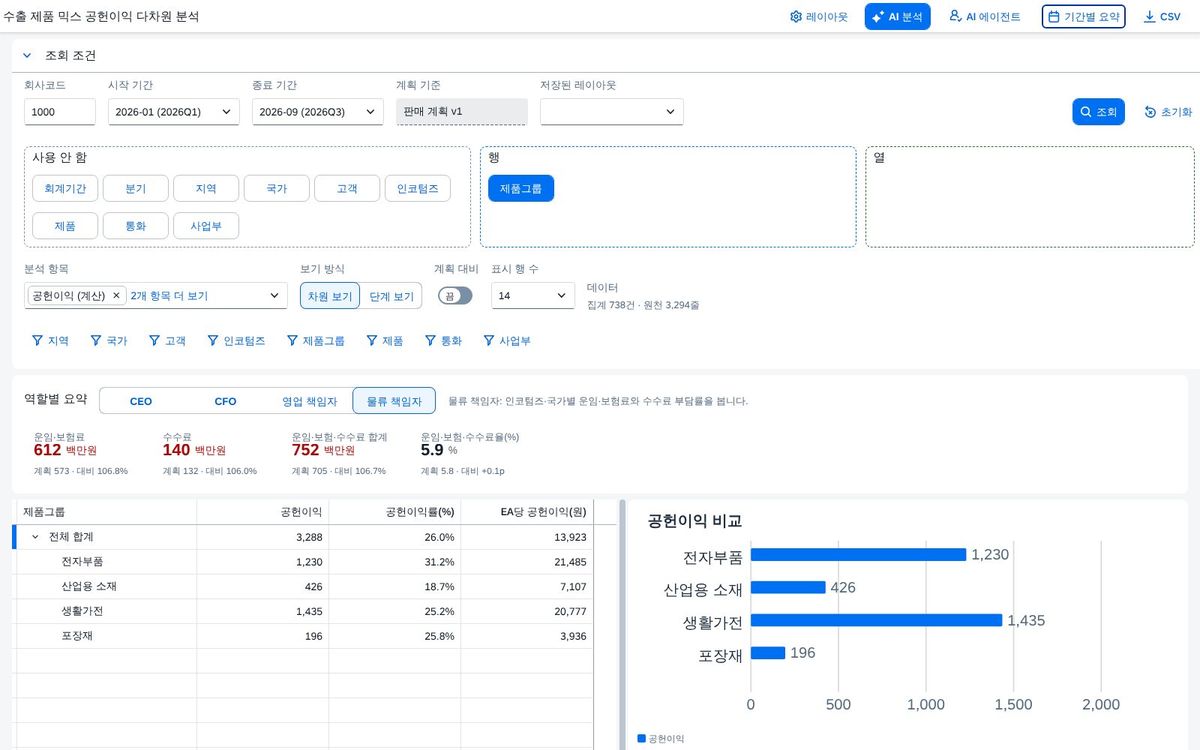Open the 표시 행 수 dropdown
The height and width of the screenshot is (750, 1200).
tap(532, 296)
